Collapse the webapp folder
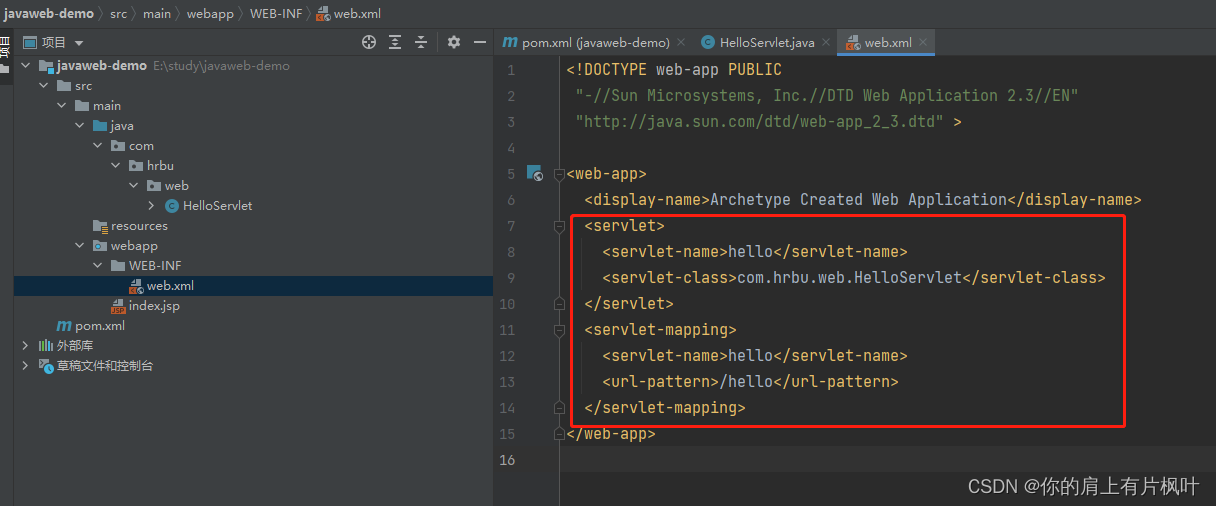The width and height of the screenshot is (1216, 506). (x=80, y=246)
